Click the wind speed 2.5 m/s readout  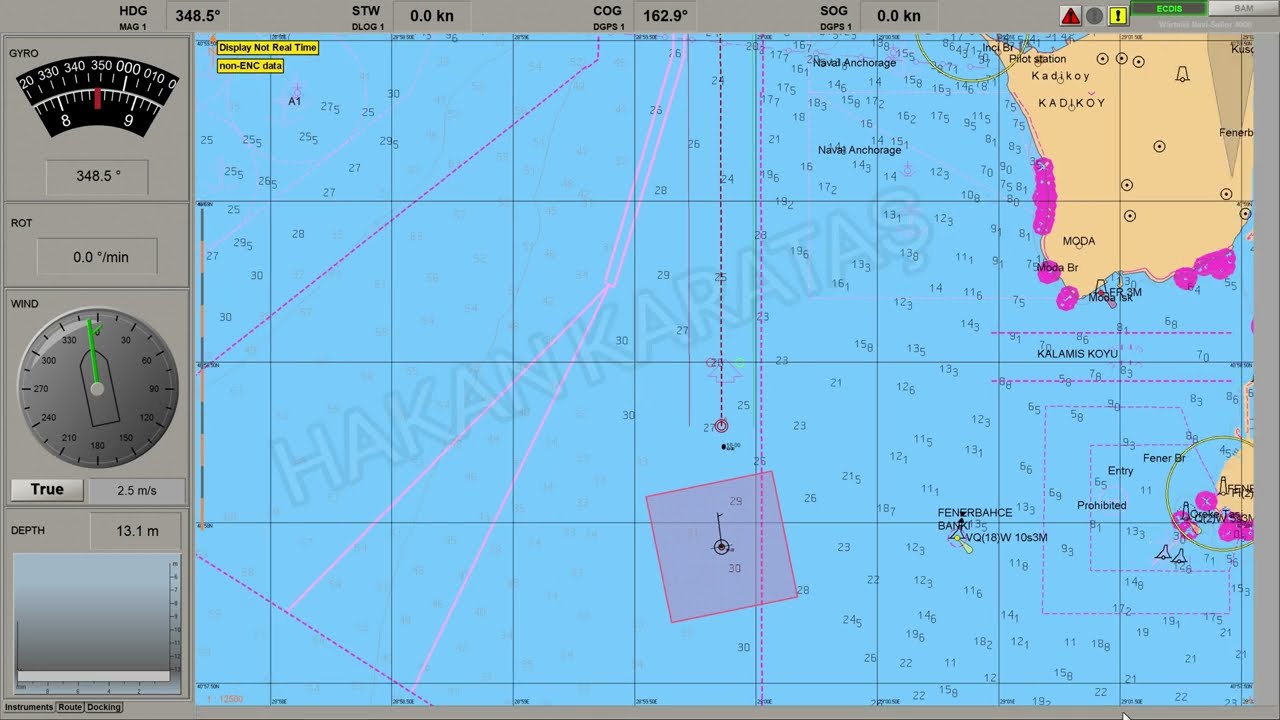[137, 490]
